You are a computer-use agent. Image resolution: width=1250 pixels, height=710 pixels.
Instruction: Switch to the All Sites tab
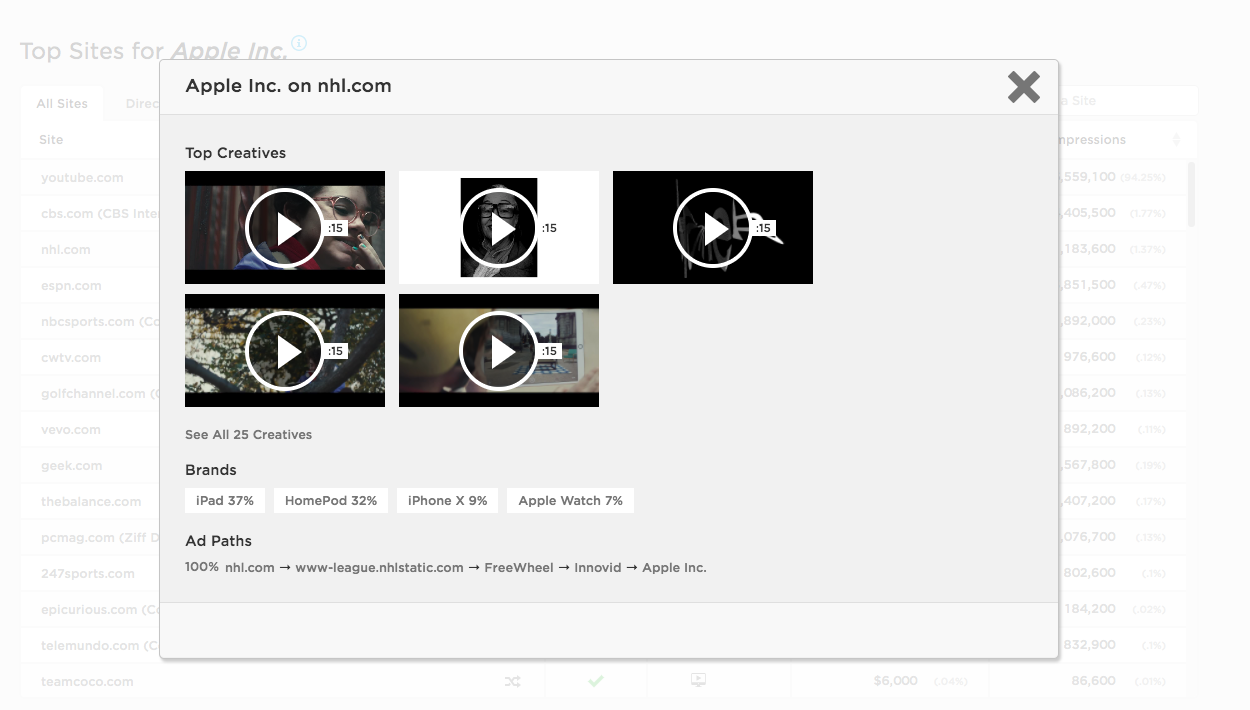tap(62, 104)
